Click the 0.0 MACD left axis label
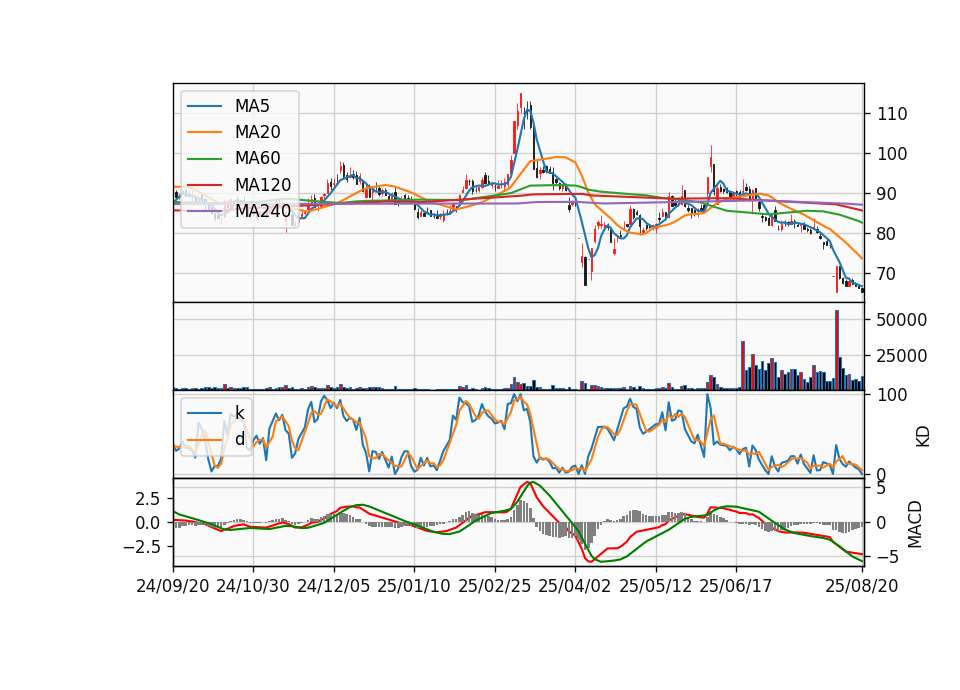 tap(148, 523)
